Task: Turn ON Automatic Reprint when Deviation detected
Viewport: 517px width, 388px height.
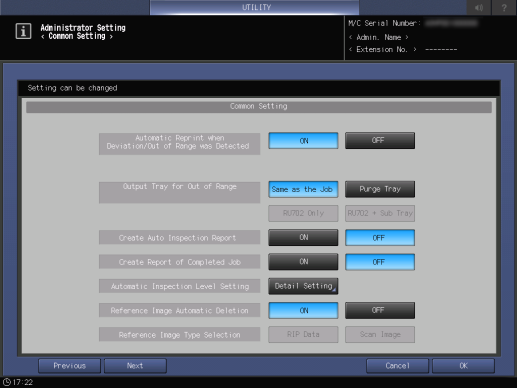Action: tap(303, 141)
